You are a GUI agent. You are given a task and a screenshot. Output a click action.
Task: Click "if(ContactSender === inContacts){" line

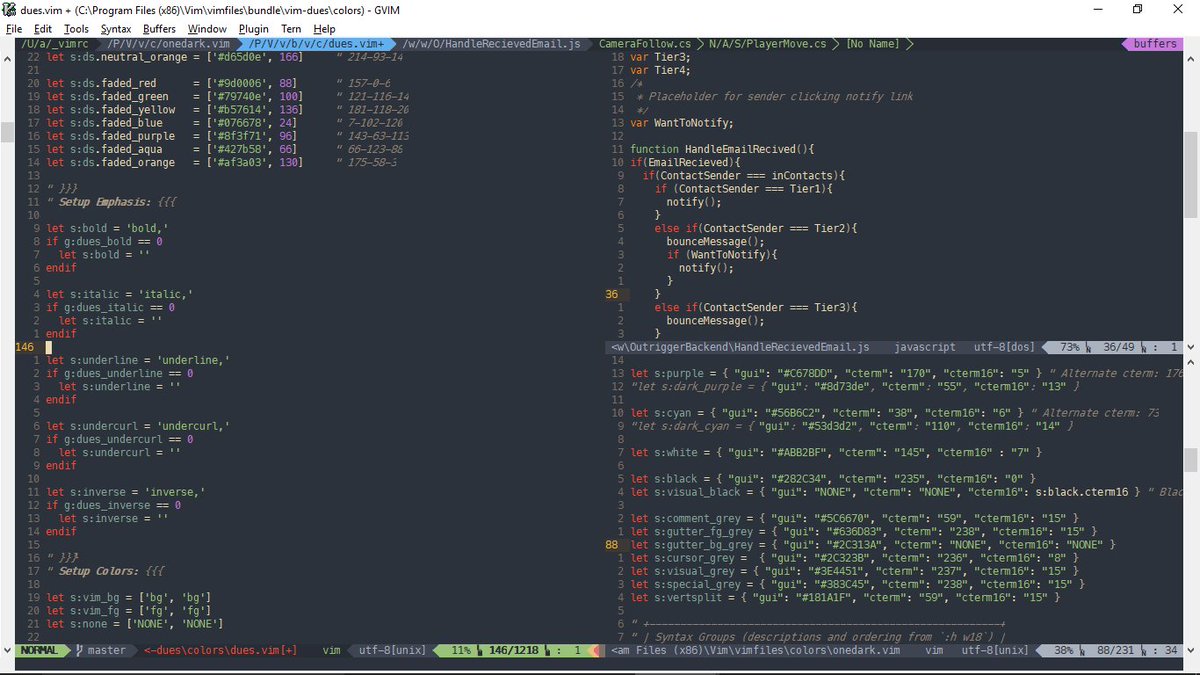point(744,175)
